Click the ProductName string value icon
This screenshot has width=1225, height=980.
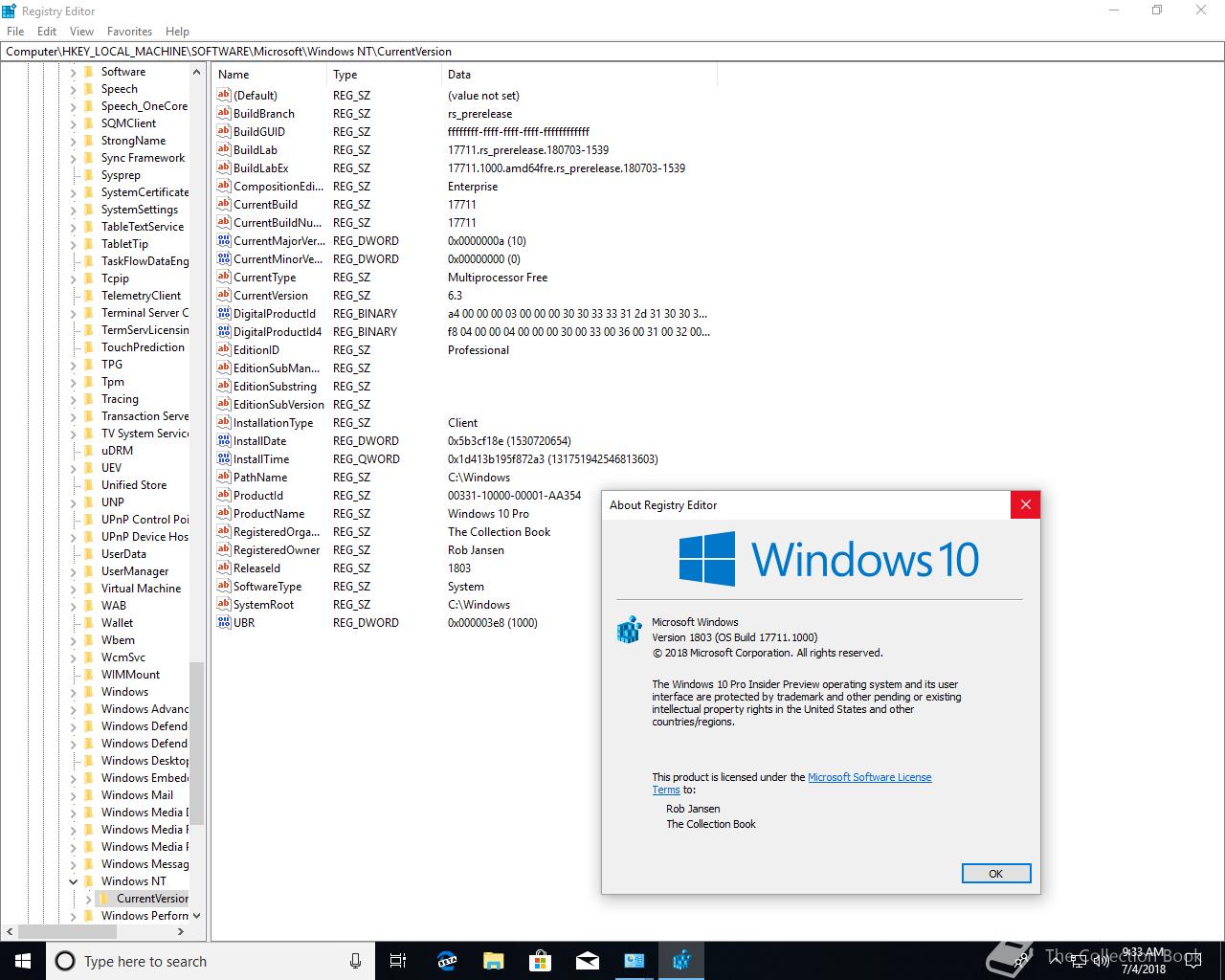(224, 514)
